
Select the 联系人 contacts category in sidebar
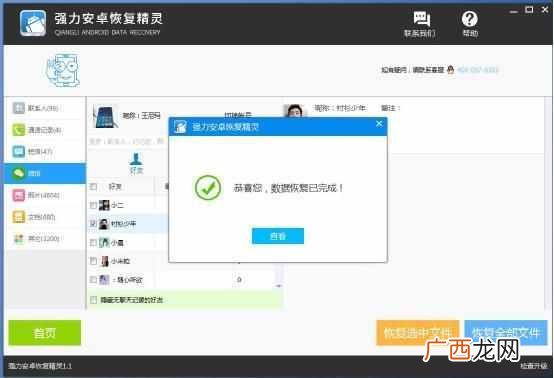click(45, 108)
